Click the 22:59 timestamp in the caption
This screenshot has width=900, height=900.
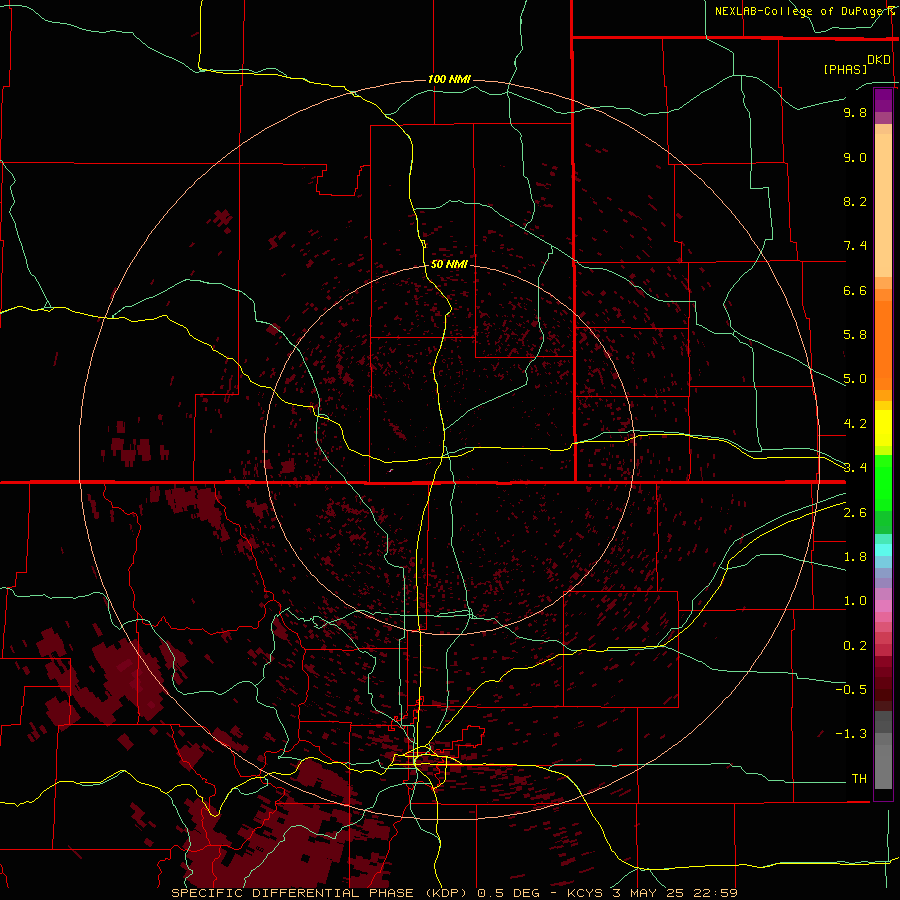click(715, 893)
